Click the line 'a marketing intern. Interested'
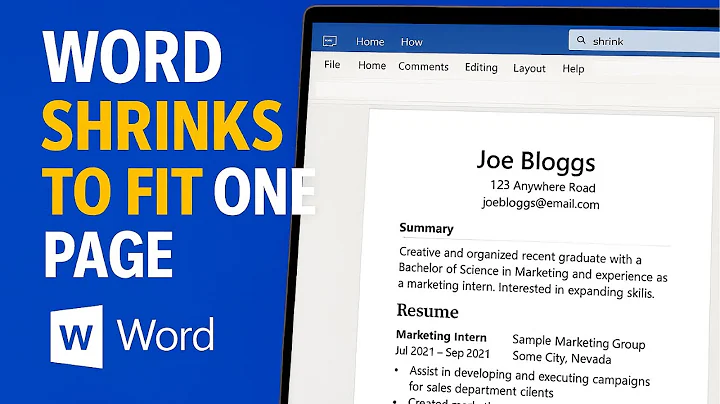The width and height of the screenshot is (720, 404). (x=526, y=289)
